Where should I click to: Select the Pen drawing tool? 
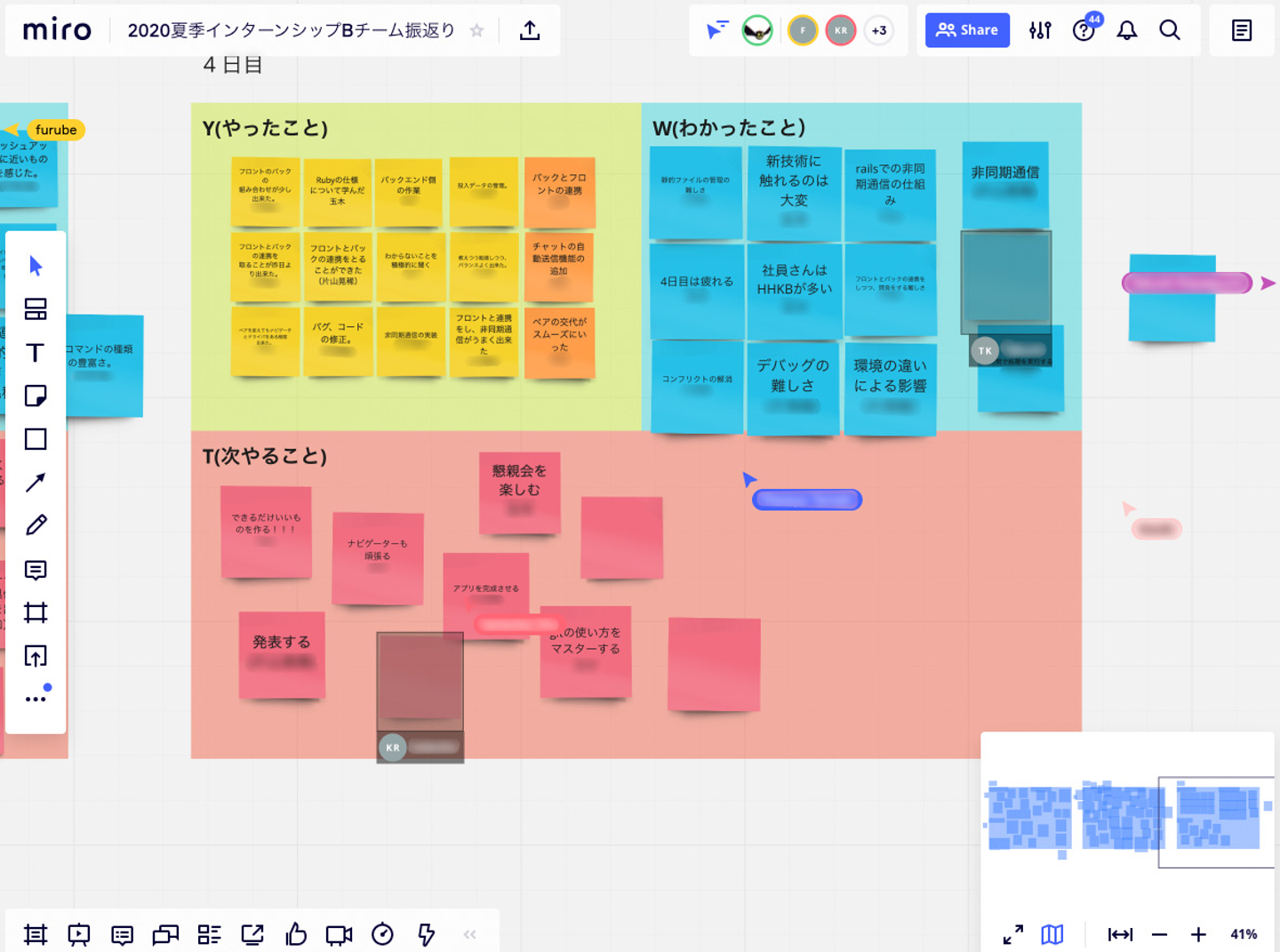tap(36, 525)
